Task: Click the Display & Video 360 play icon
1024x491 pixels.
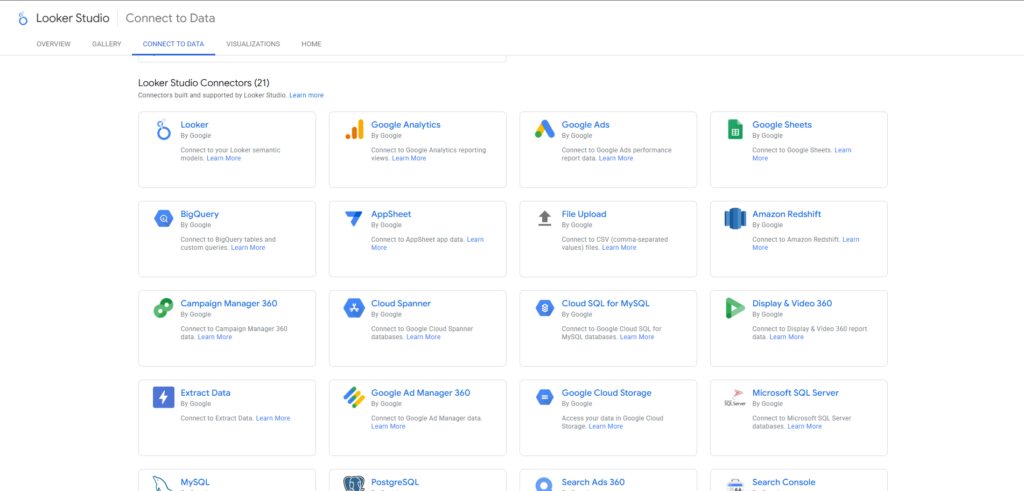Action: tap(735, 308)
